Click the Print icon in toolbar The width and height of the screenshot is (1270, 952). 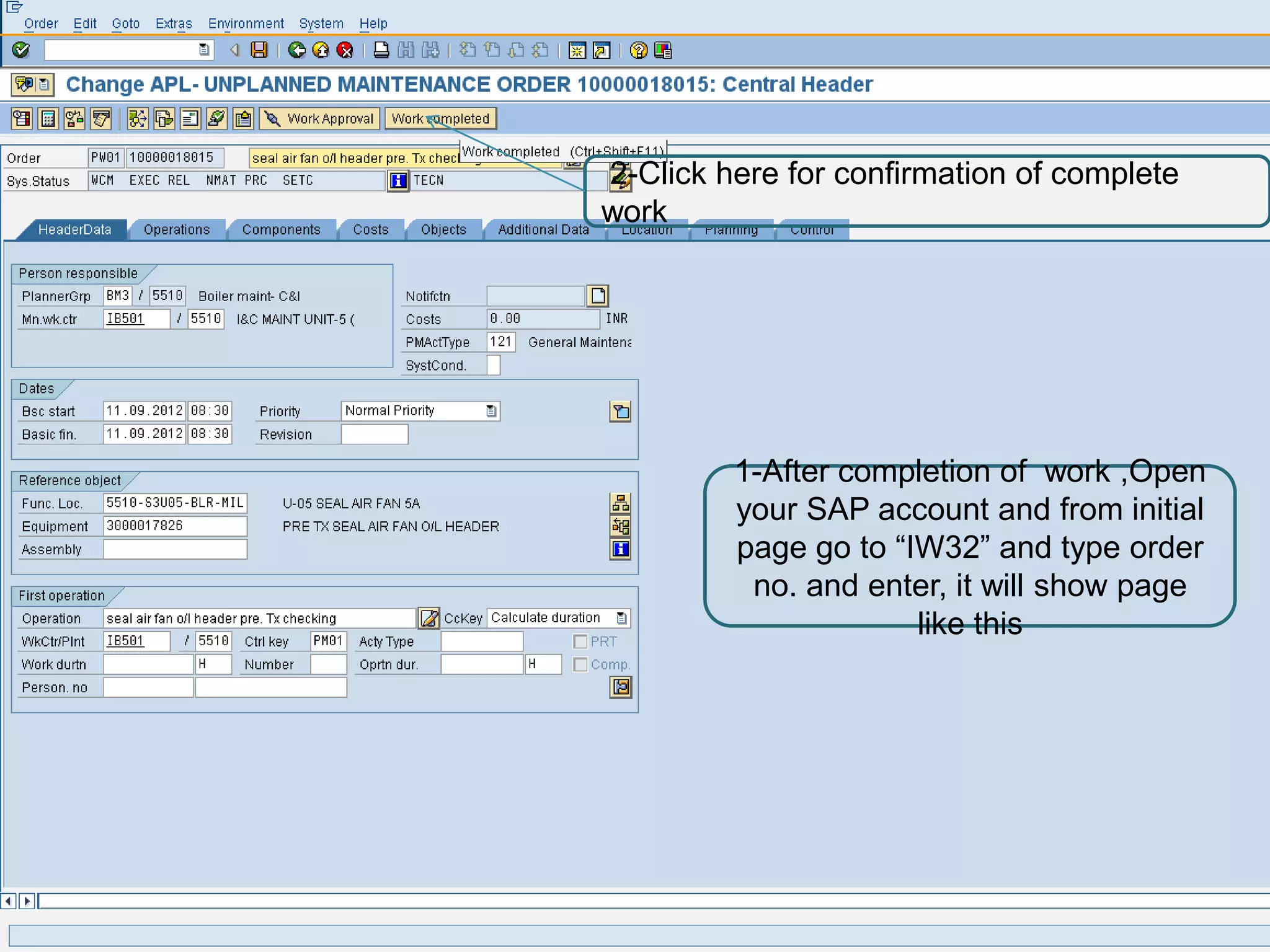(381, 50)
